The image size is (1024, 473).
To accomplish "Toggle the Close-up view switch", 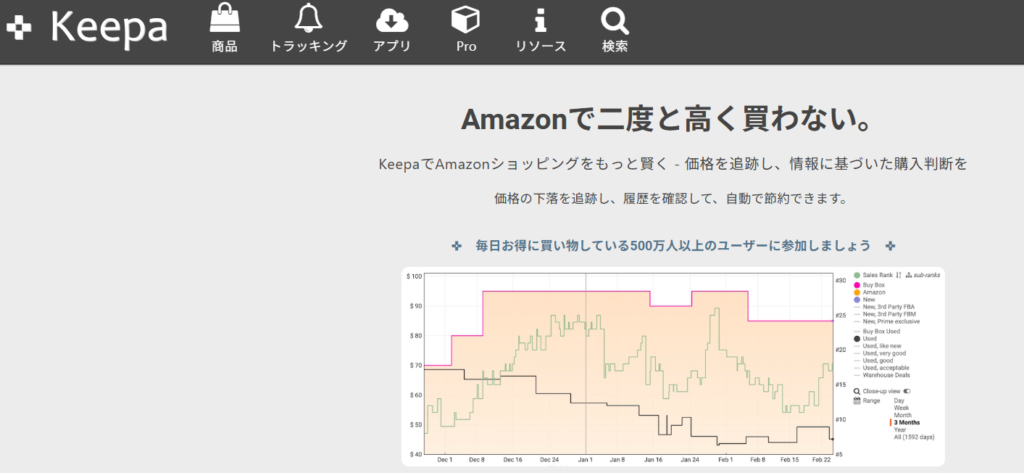I will coord(906,391).
